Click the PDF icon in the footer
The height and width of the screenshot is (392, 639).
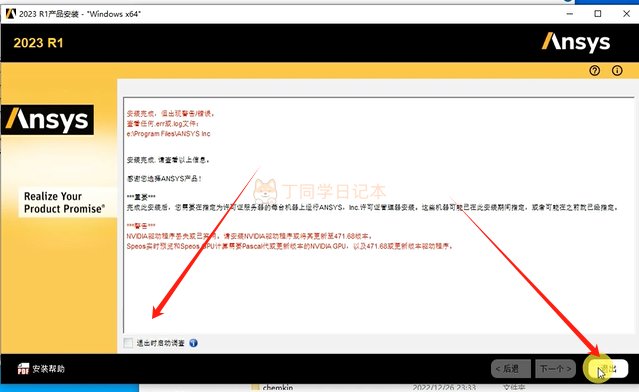tap(23, 369)
